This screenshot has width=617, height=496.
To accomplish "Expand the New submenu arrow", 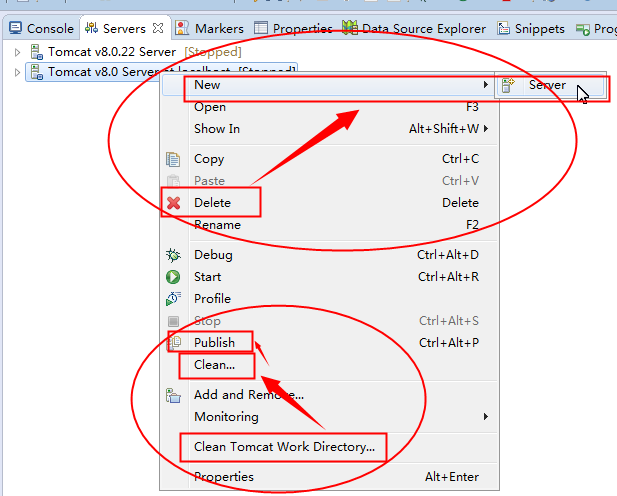I will pyautogui.click(x=486, y=85).
